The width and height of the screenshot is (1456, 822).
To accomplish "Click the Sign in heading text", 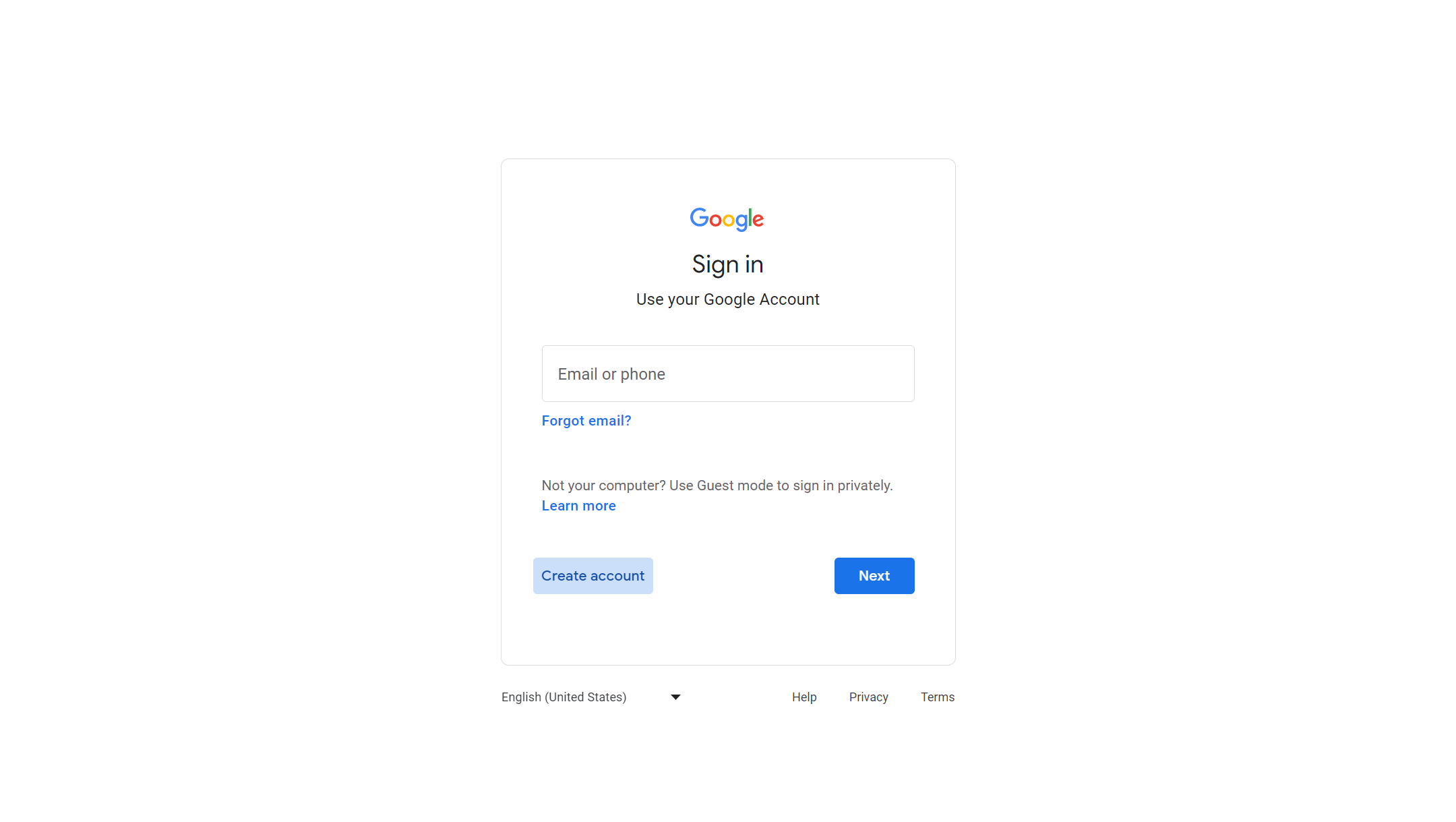I will [728, 263].
